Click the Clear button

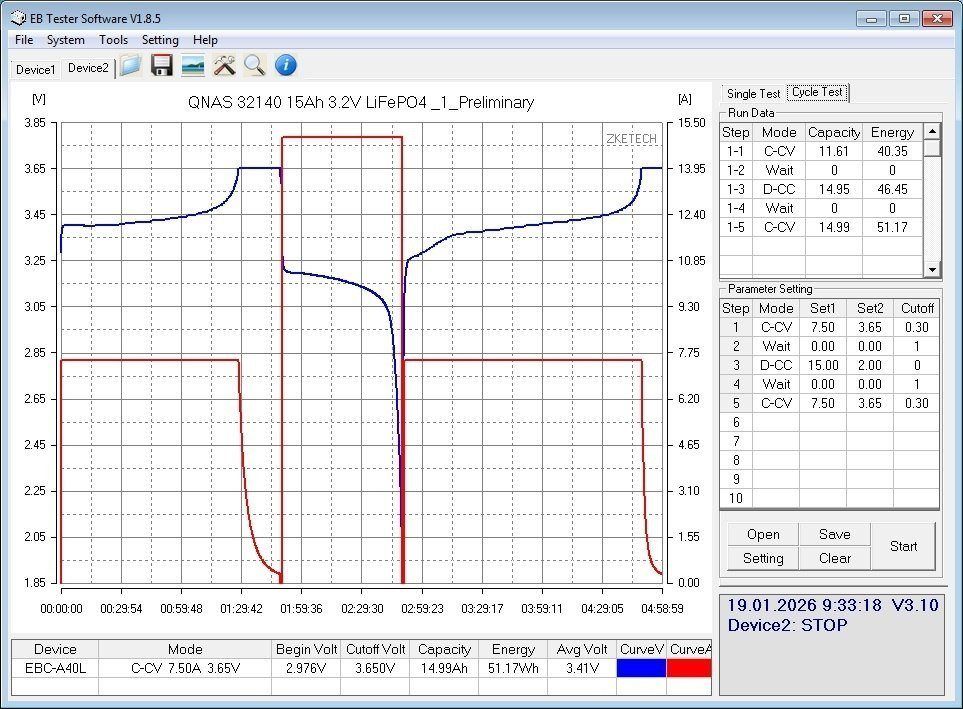[x=834, y=558]
